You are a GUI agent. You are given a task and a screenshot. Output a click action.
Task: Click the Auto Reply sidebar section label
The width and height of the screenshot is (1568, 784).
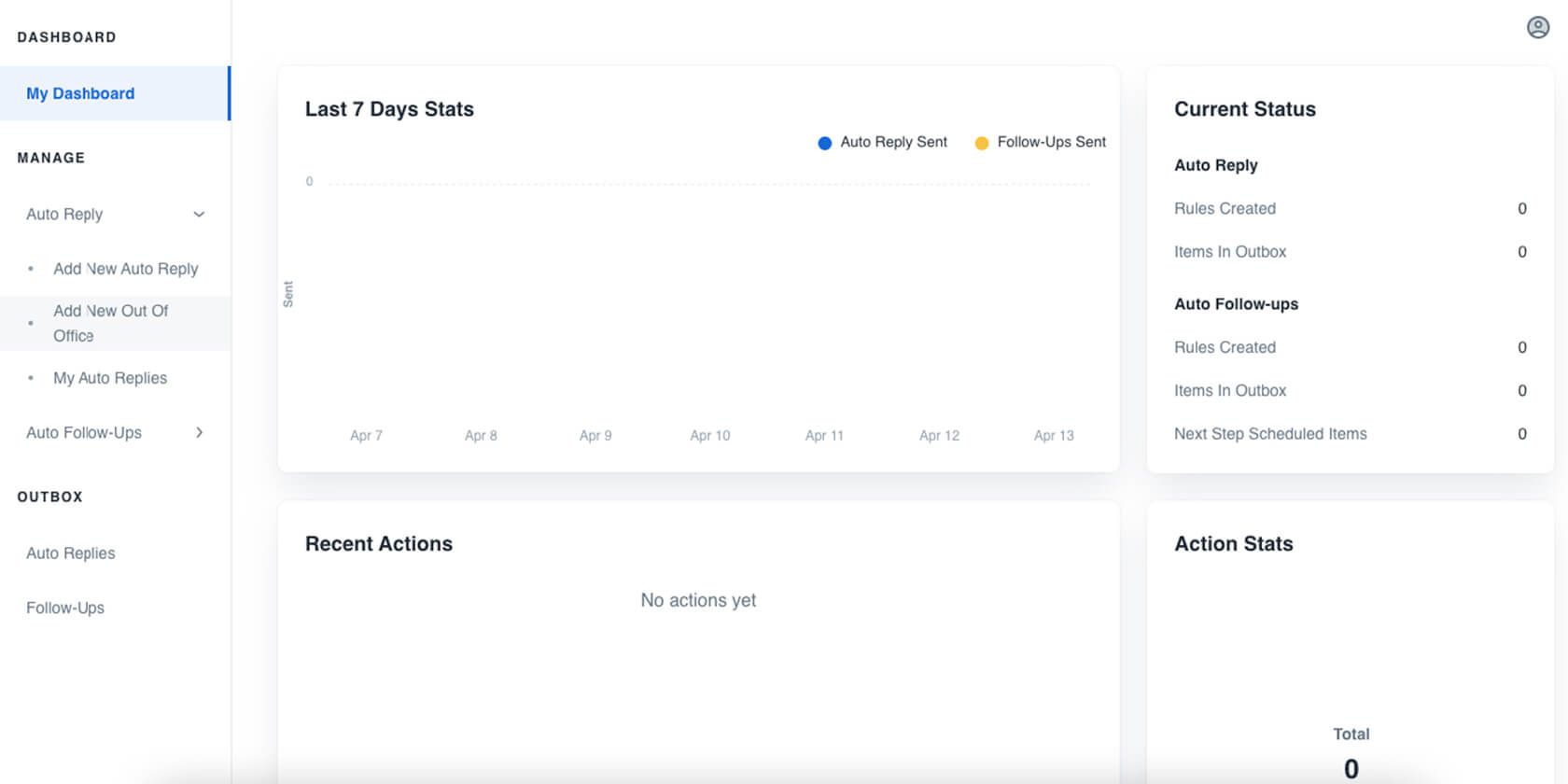pos(64,215)
